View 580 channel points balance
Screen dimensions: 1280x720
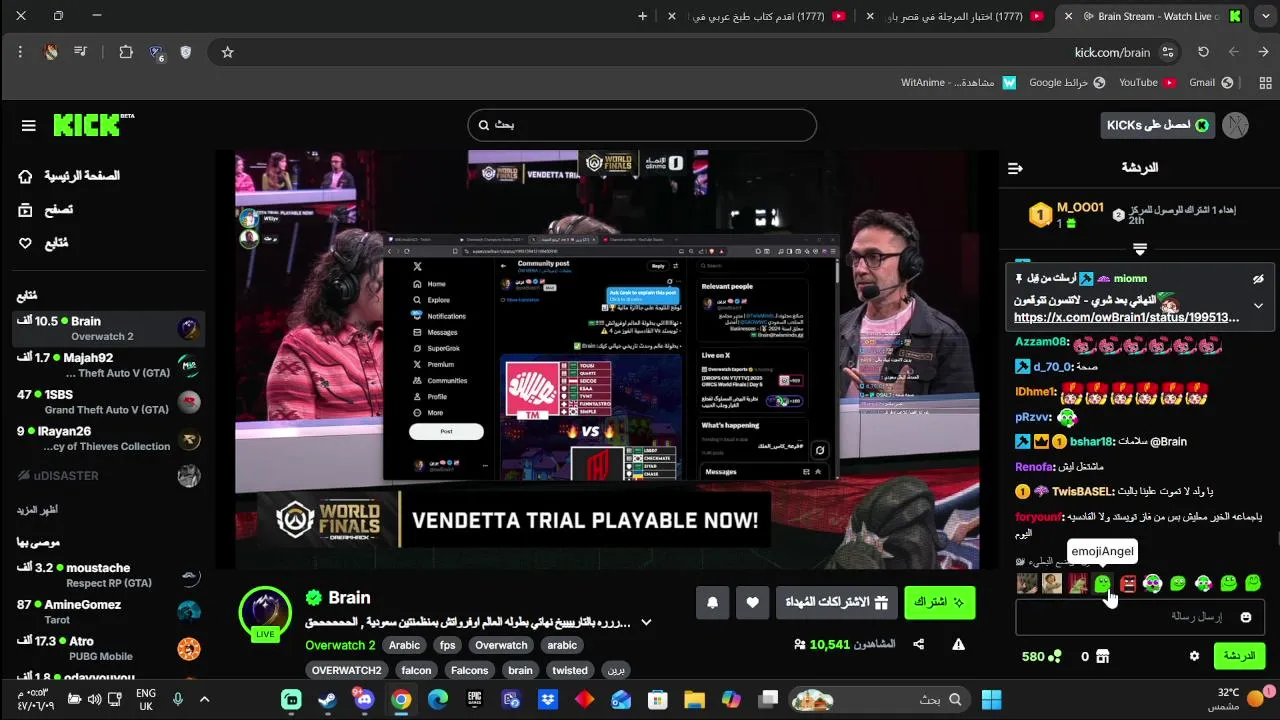click(1040, 657)
